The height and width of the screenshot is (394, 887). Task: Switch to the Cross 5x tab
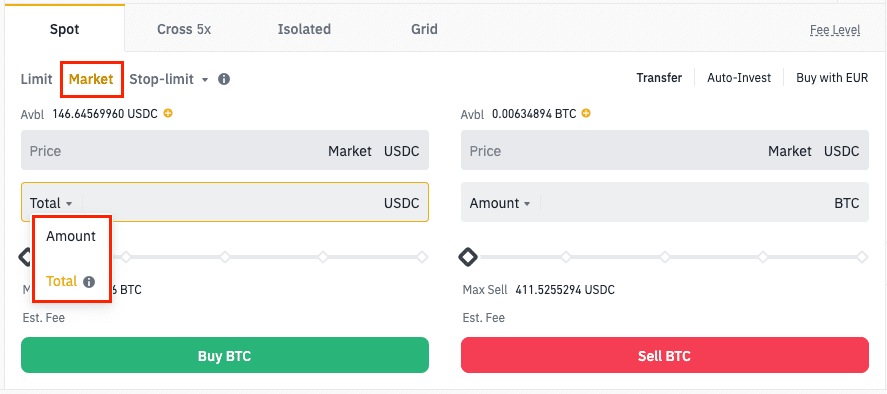(x=184, y=29)
